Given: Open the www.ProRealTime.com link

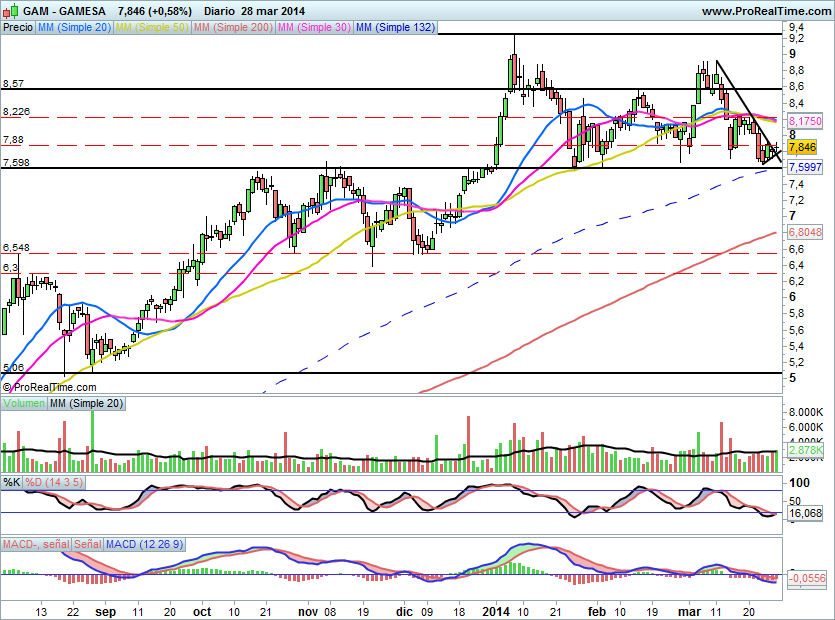Looking at the screenshot, I should click(766, 11).
